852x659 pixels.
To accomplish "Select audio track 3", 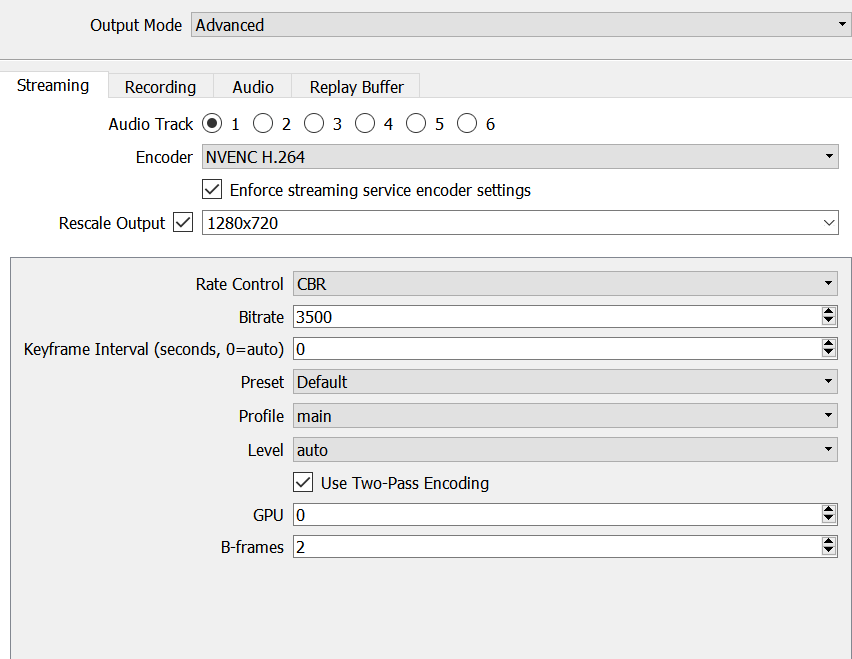I will click(x=314, y=123).
